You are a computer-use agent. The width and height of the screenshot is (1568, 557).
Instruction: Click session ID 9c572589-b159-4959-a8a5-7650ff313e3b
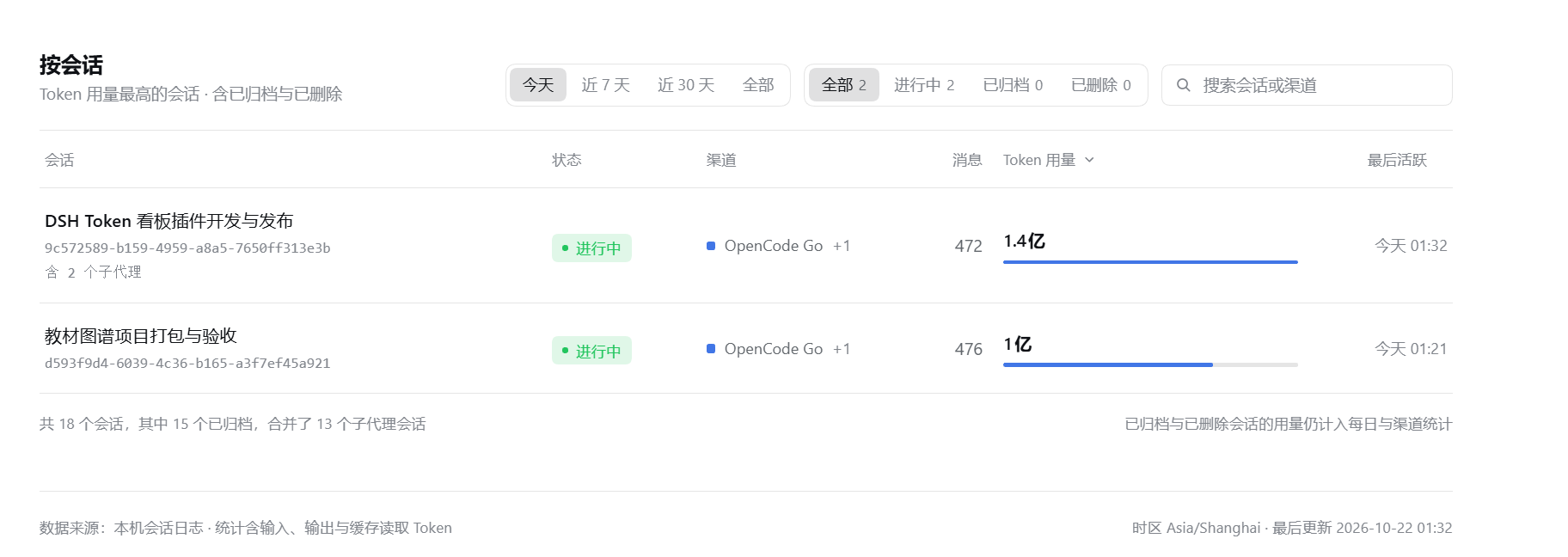point(187,248)
